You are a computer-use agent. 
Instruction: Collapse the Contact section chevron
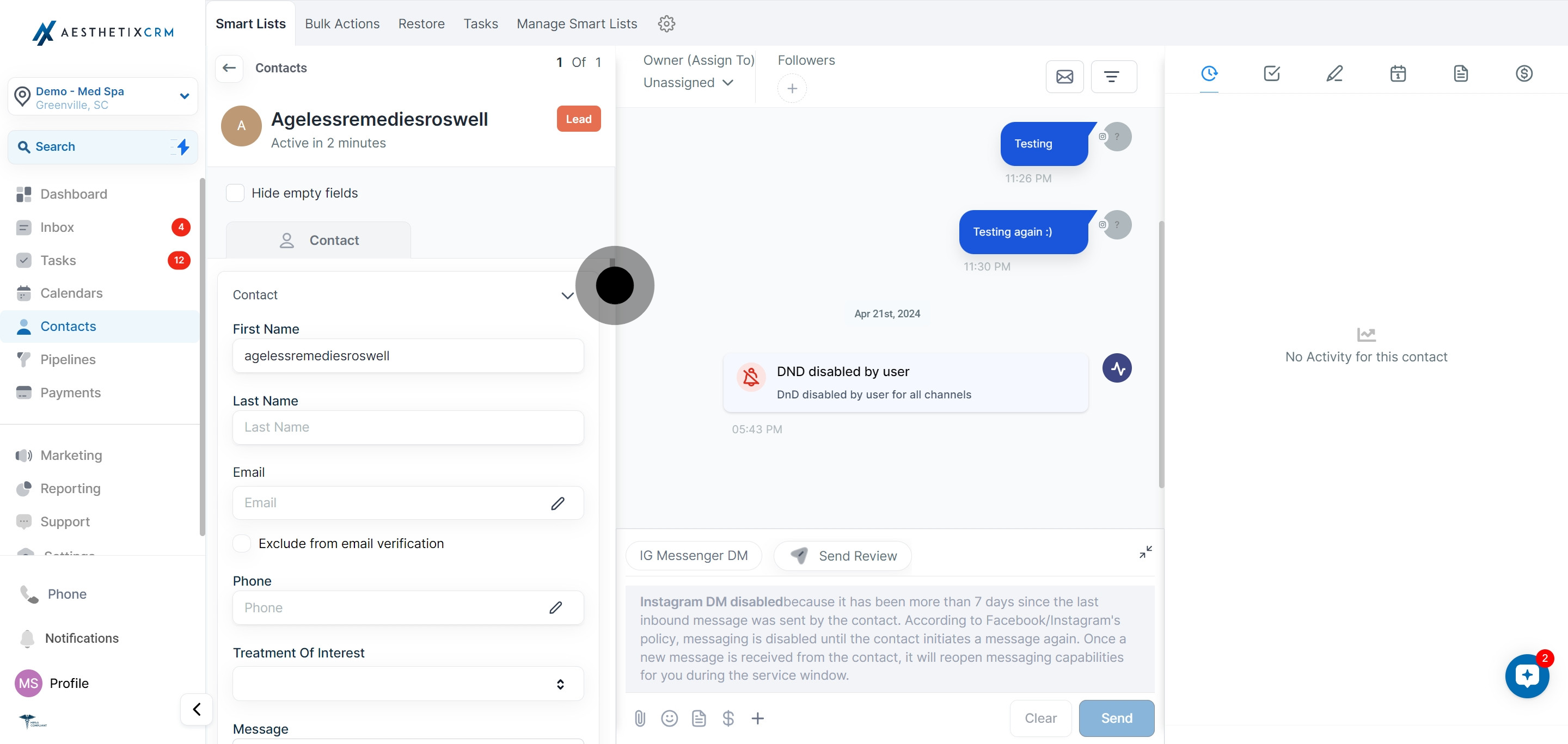coord(567,296)
